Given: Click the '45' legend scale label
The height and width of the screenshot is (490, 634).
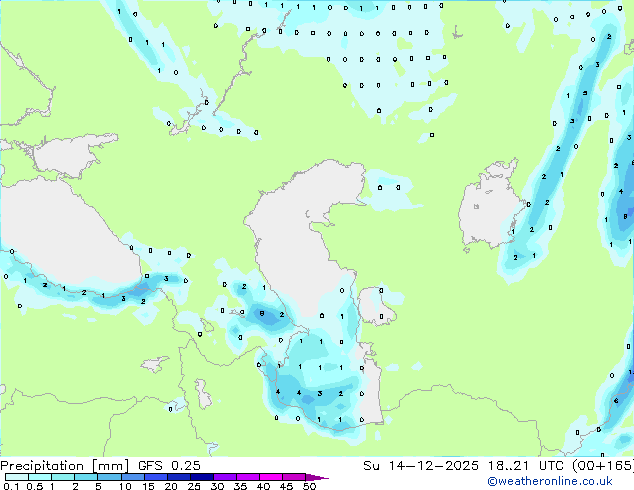Looking at the screenshot, I should pos(286,486).
